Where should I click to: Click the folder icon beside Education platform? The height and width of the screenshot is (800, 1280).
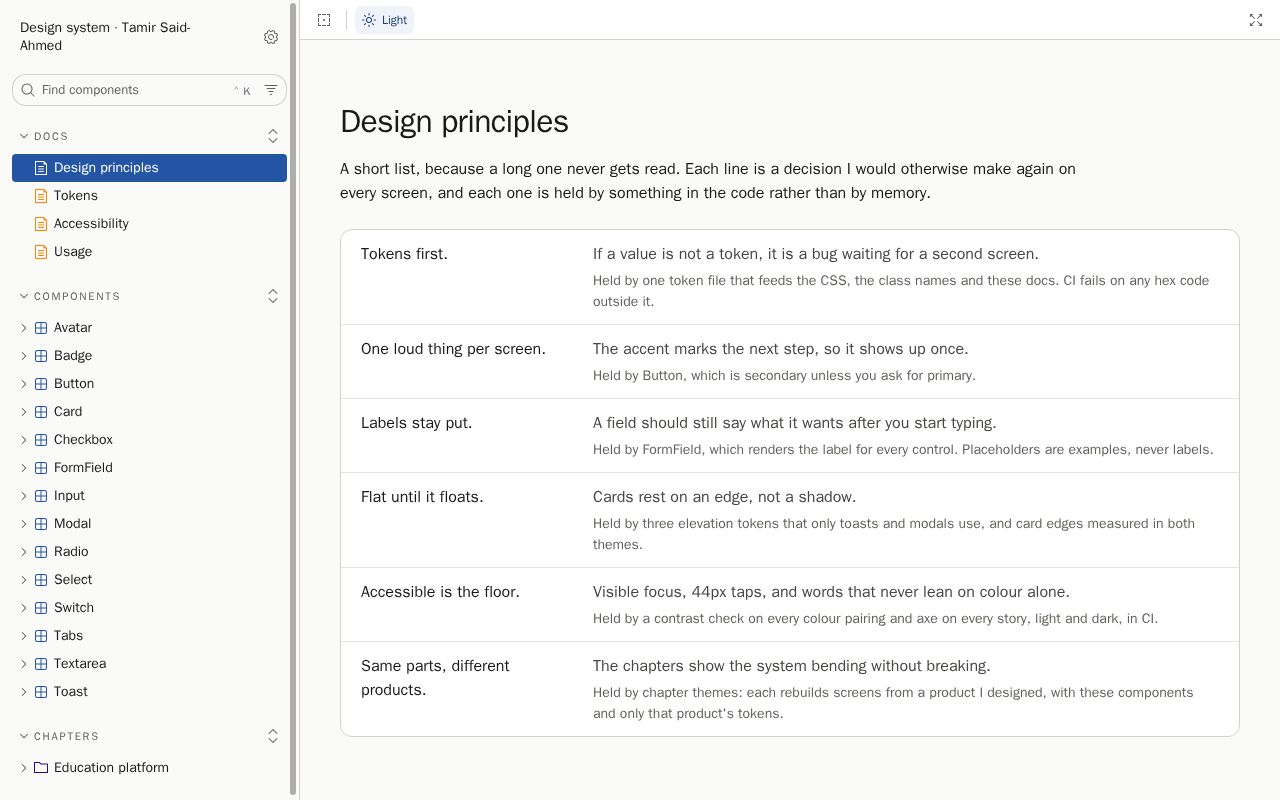coord(41,768)
